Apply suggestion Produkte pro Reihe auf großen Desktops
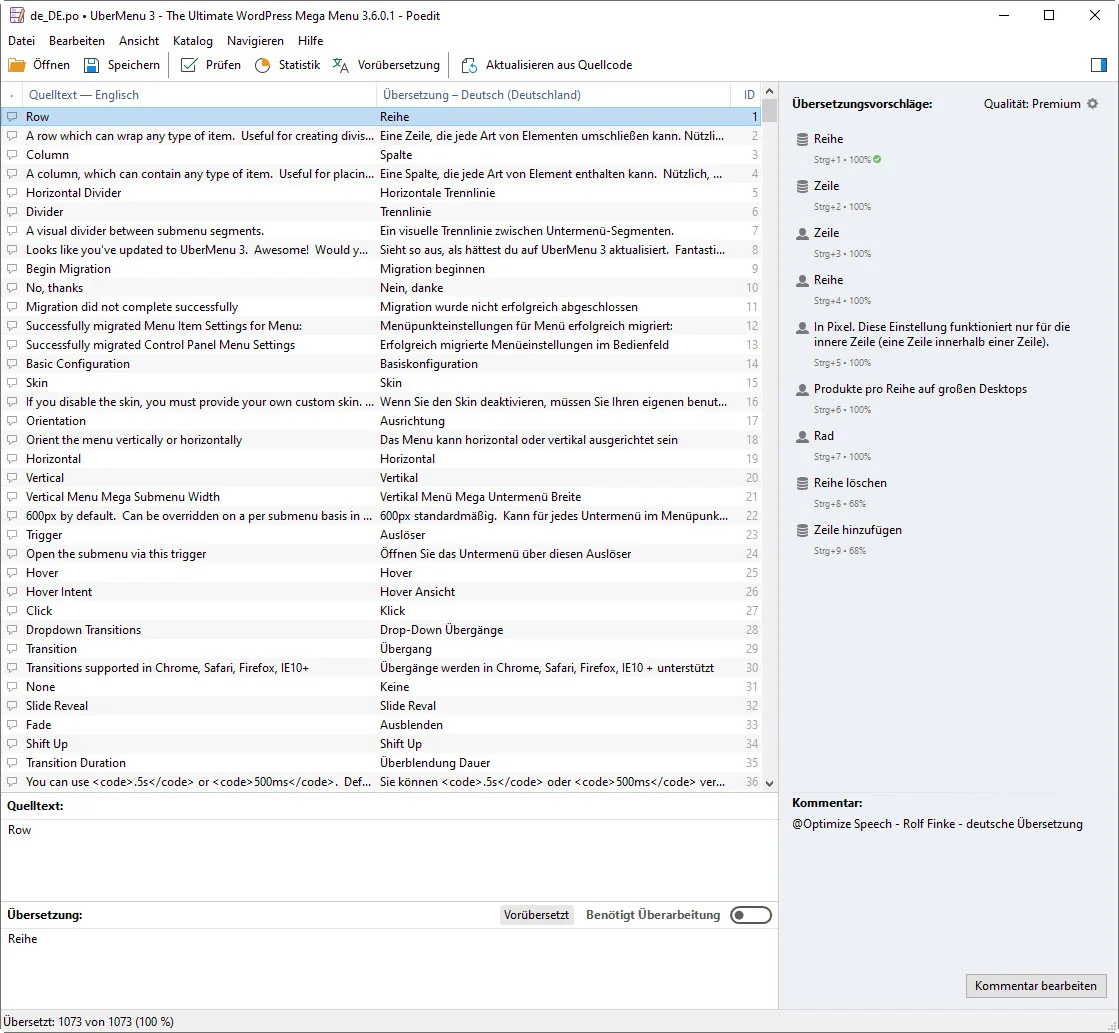The image size is (1119, 1033). click(x=921, y=389)
